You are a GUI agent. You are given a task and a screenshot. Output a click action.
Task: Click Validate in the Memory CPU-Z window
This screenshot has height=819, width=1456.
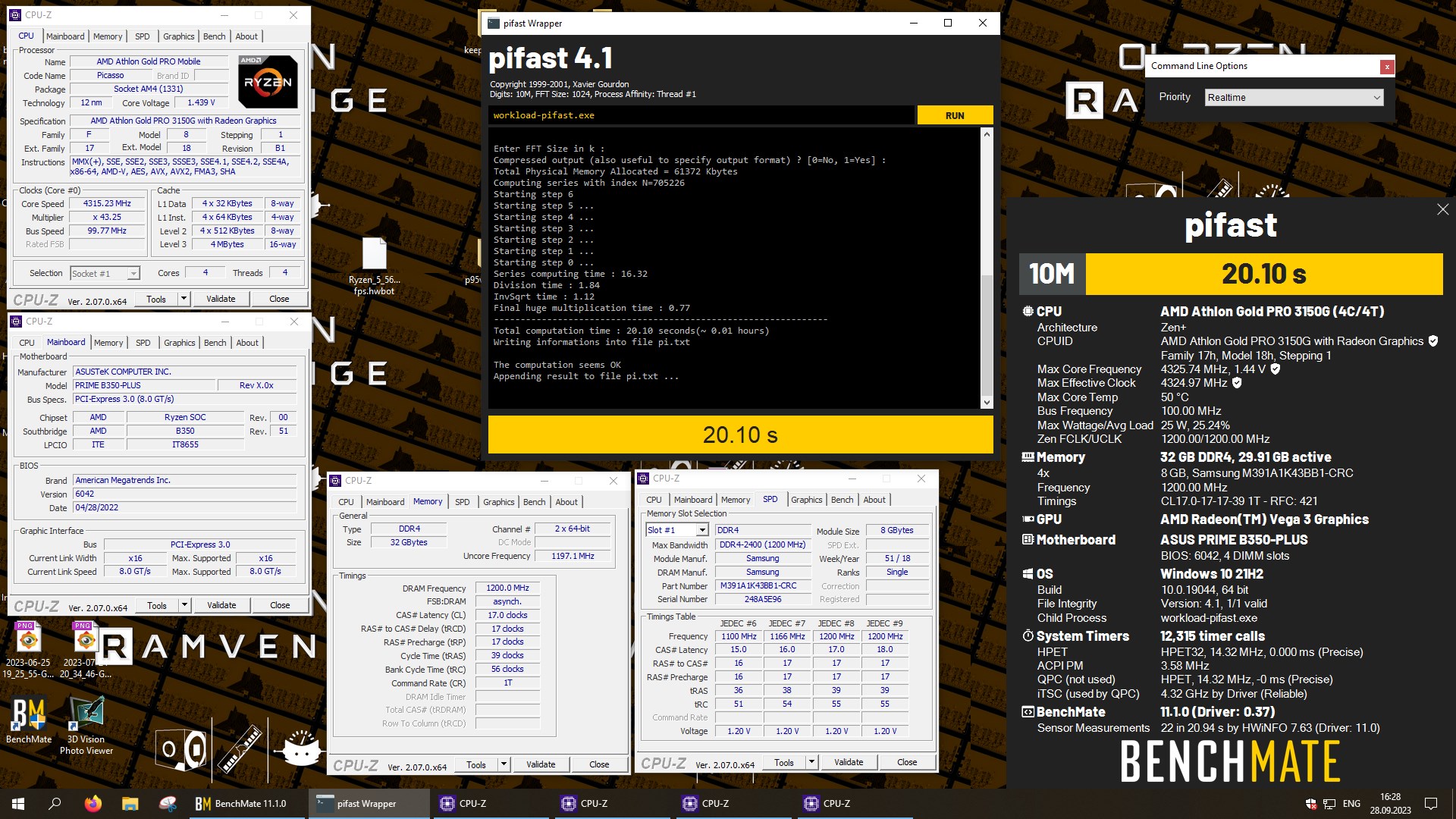pos(541,764)
